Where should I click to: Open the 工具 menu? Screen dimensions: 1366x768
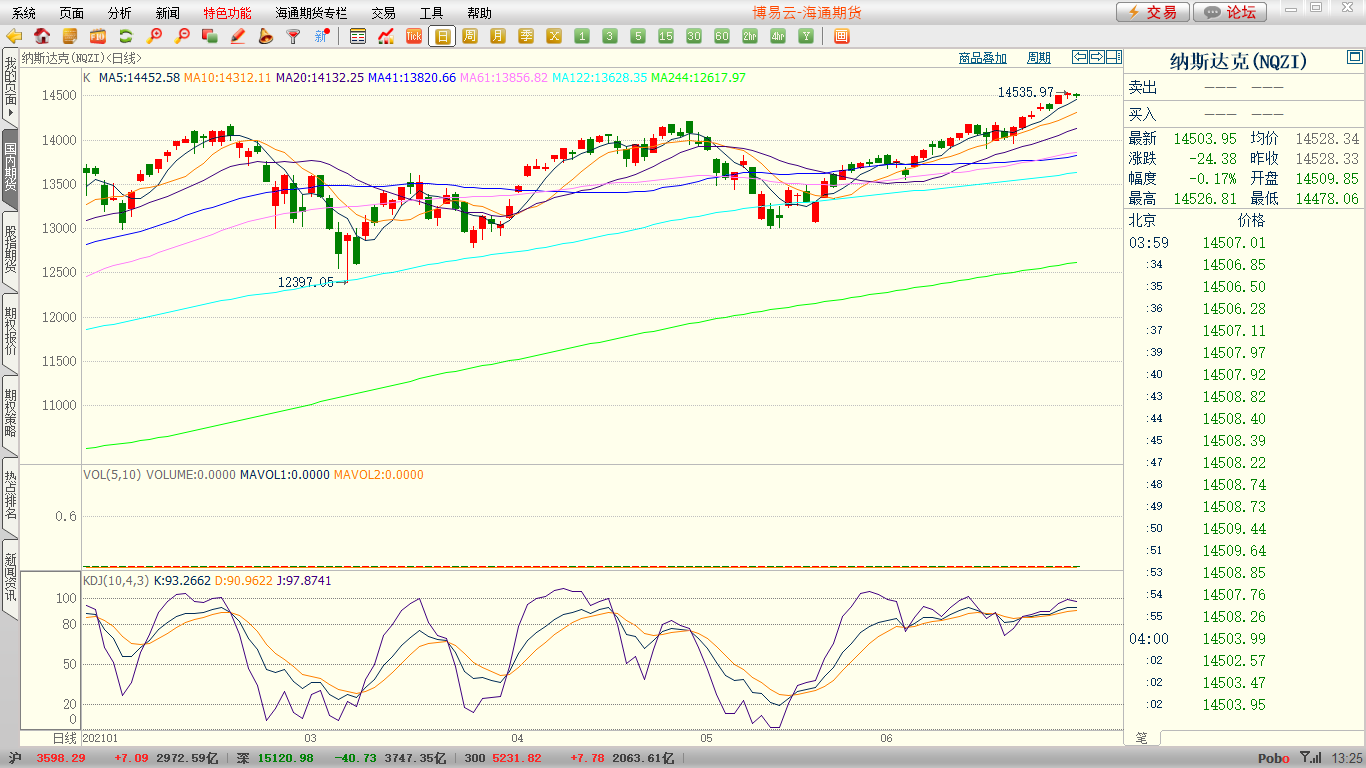tap(431, 13)
